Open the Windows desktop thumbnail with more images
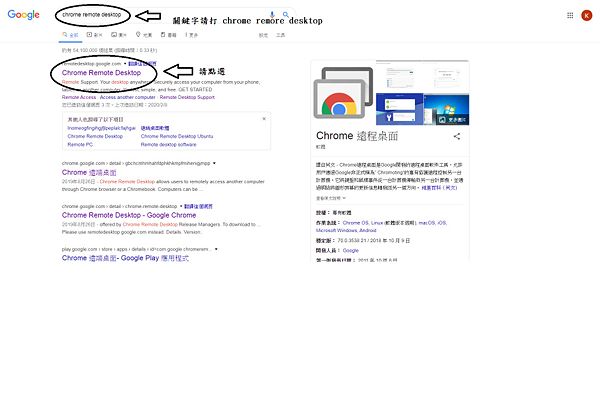Image resolution: width=600 pixels, height=416 pixels. [446, 109]
